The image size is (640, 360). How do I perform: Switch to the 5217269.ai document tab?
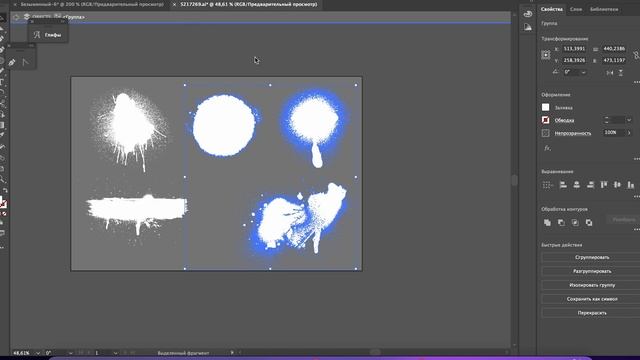249,4
